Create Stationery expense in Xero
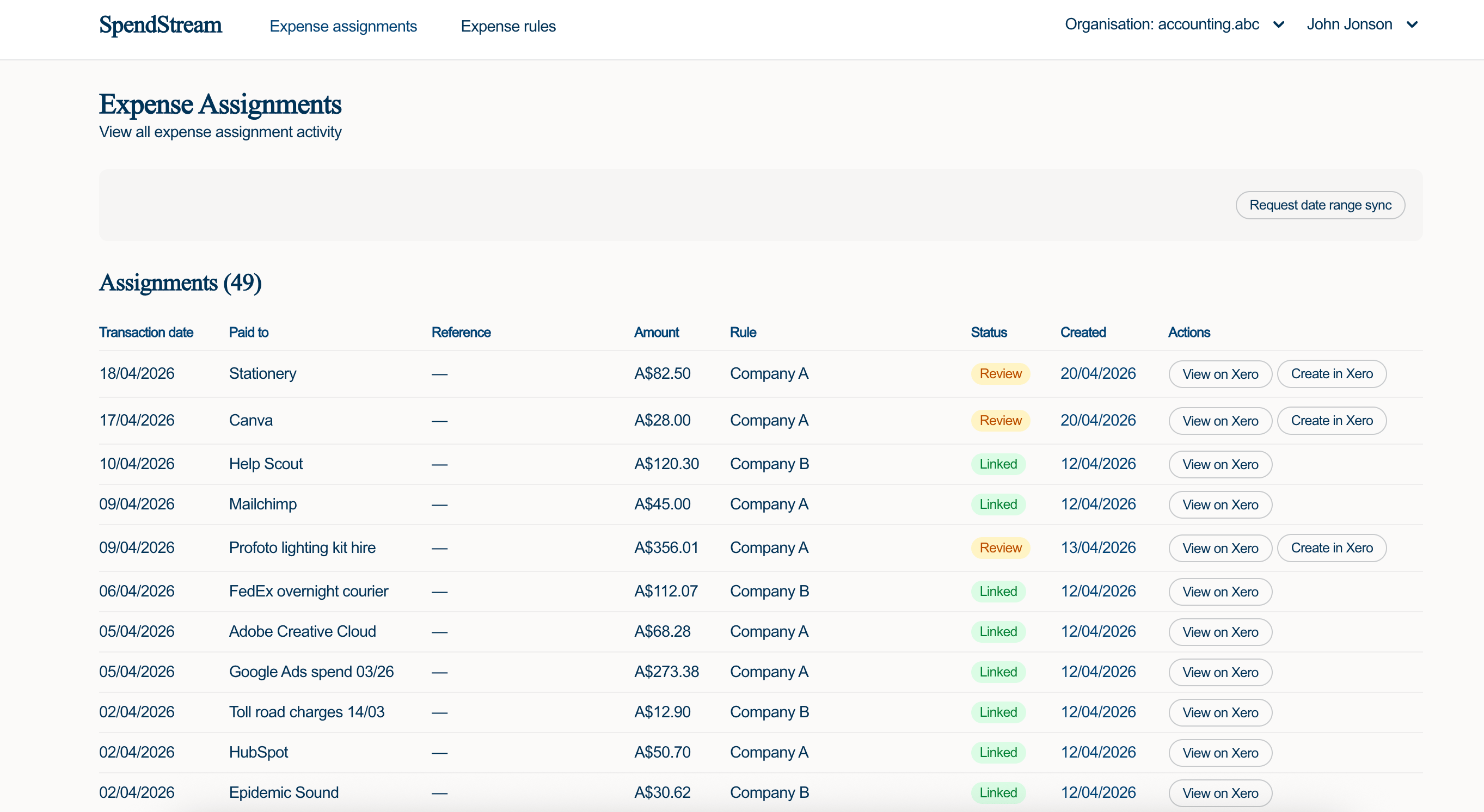The height and width of the screenshot is (812, 1484). (1332, 374)
